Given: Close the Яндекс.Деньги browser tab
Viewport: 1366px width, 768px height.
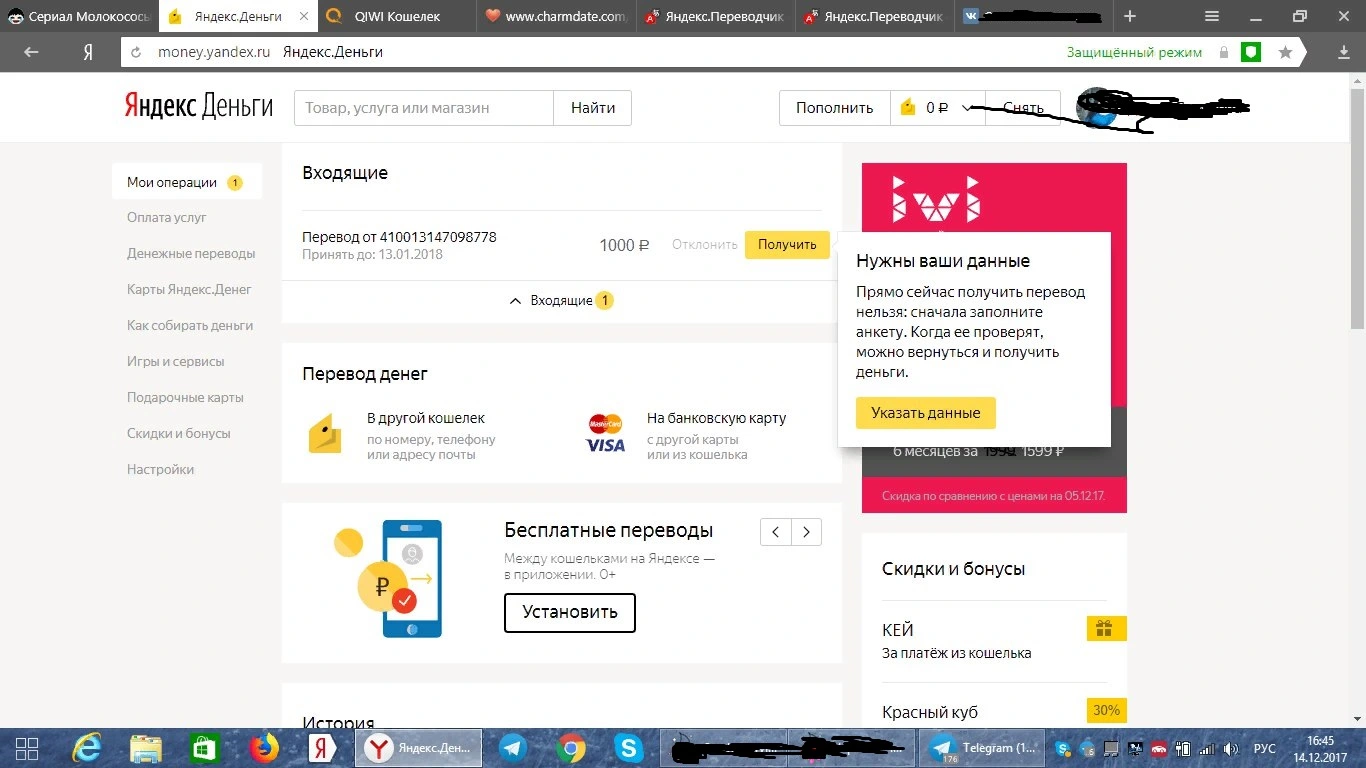Looking at the screenshot, I should (x=302, y=16).
